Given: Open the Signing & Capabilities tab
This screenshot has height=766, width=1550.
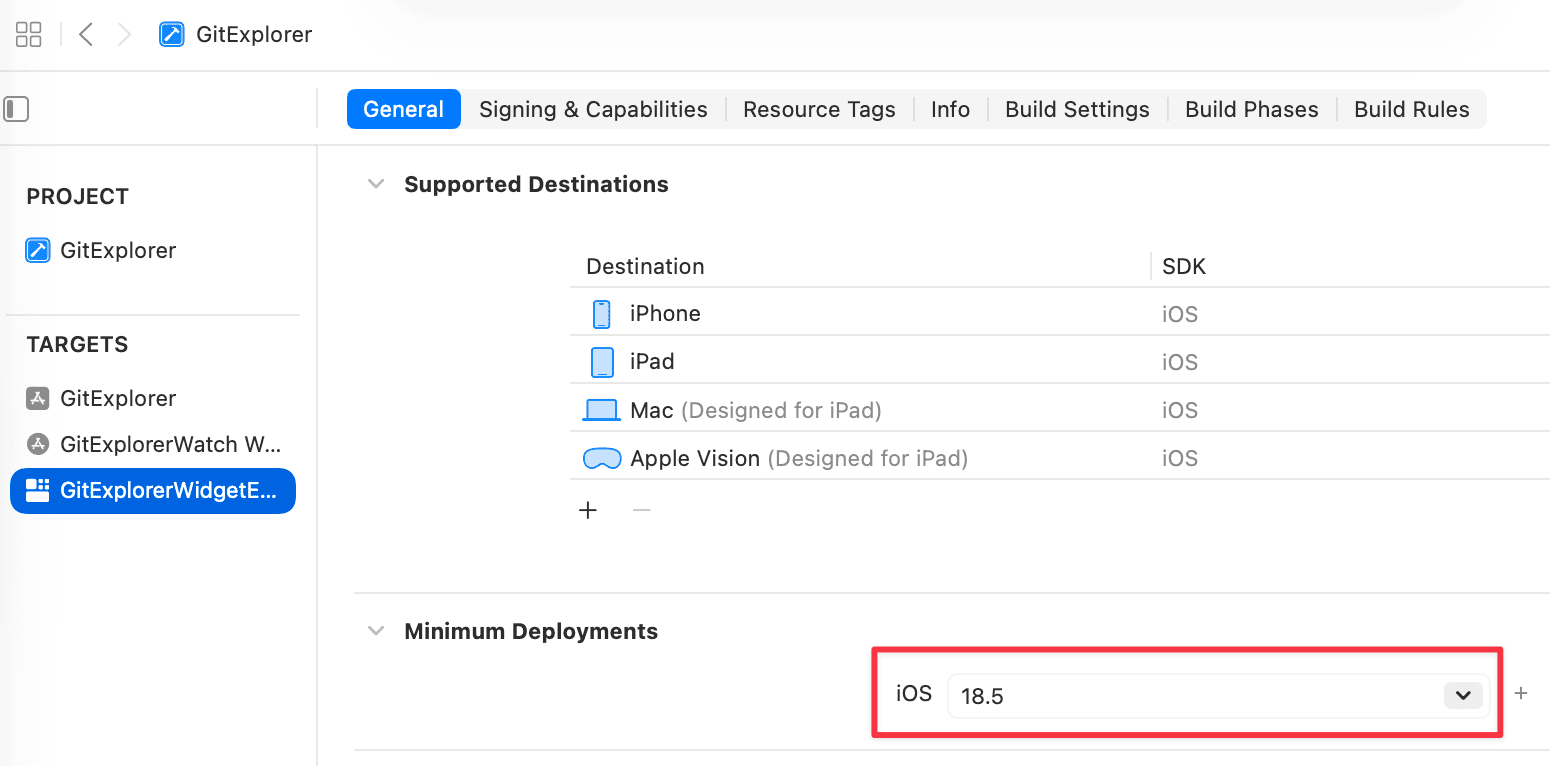Looking at the screenshot, I should [593, 109].
